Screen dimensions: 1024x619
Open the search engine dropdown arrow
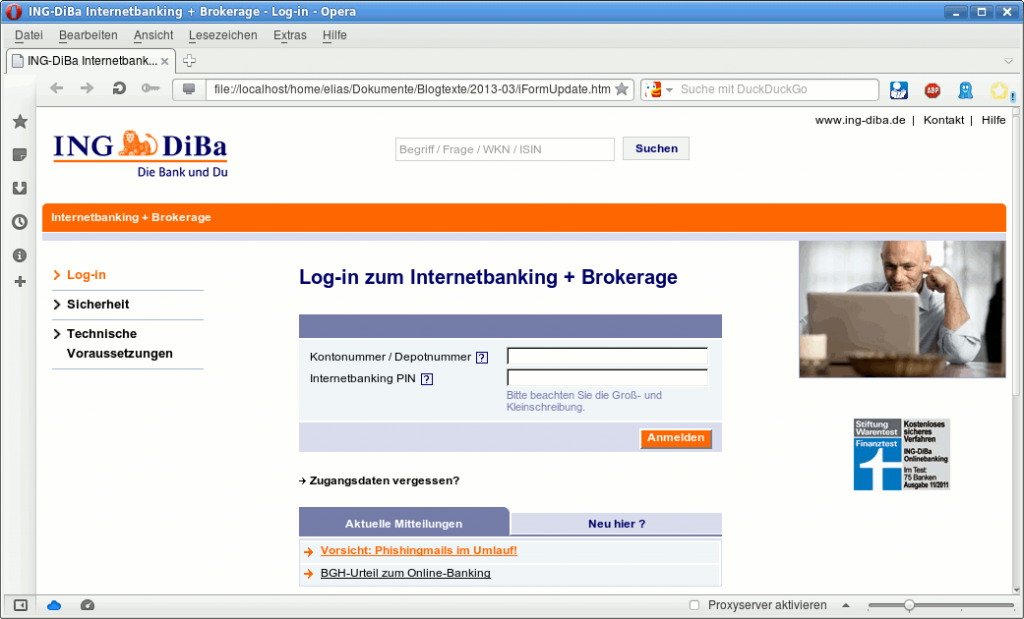(669, 90)
